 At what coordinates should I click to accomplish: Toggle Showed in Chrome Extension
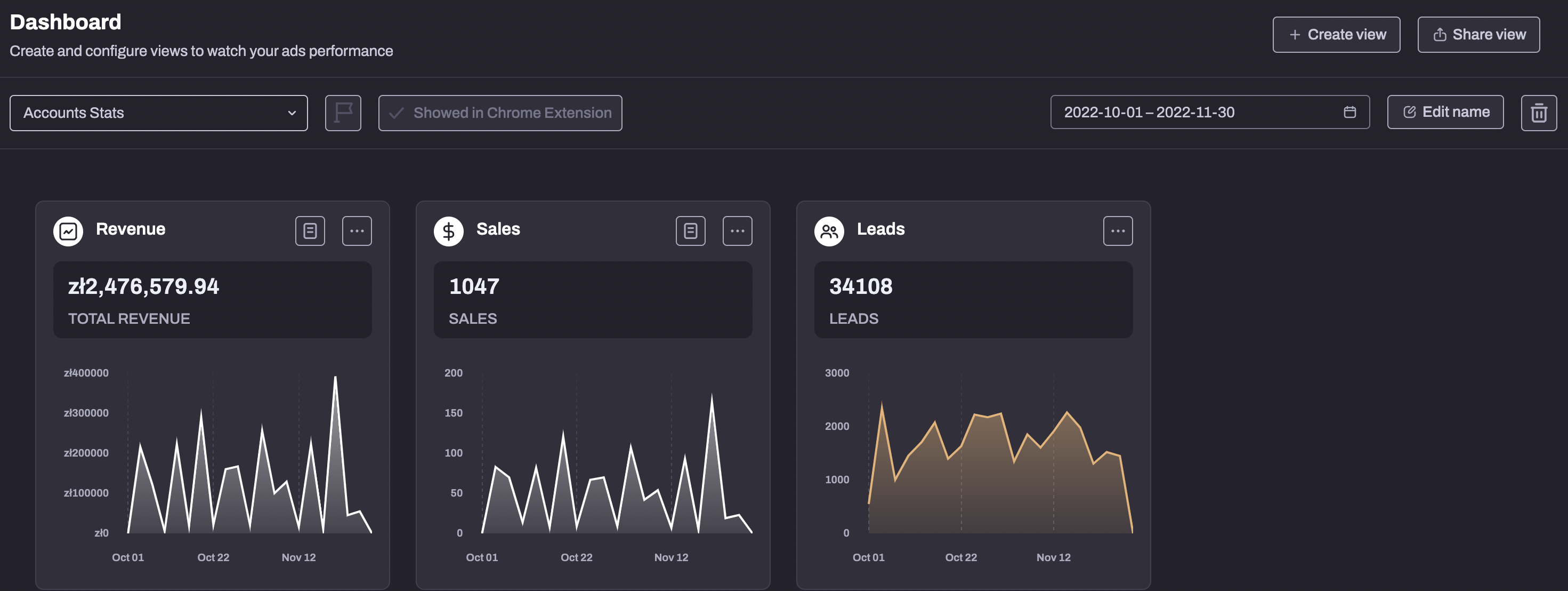click(500, 113)
